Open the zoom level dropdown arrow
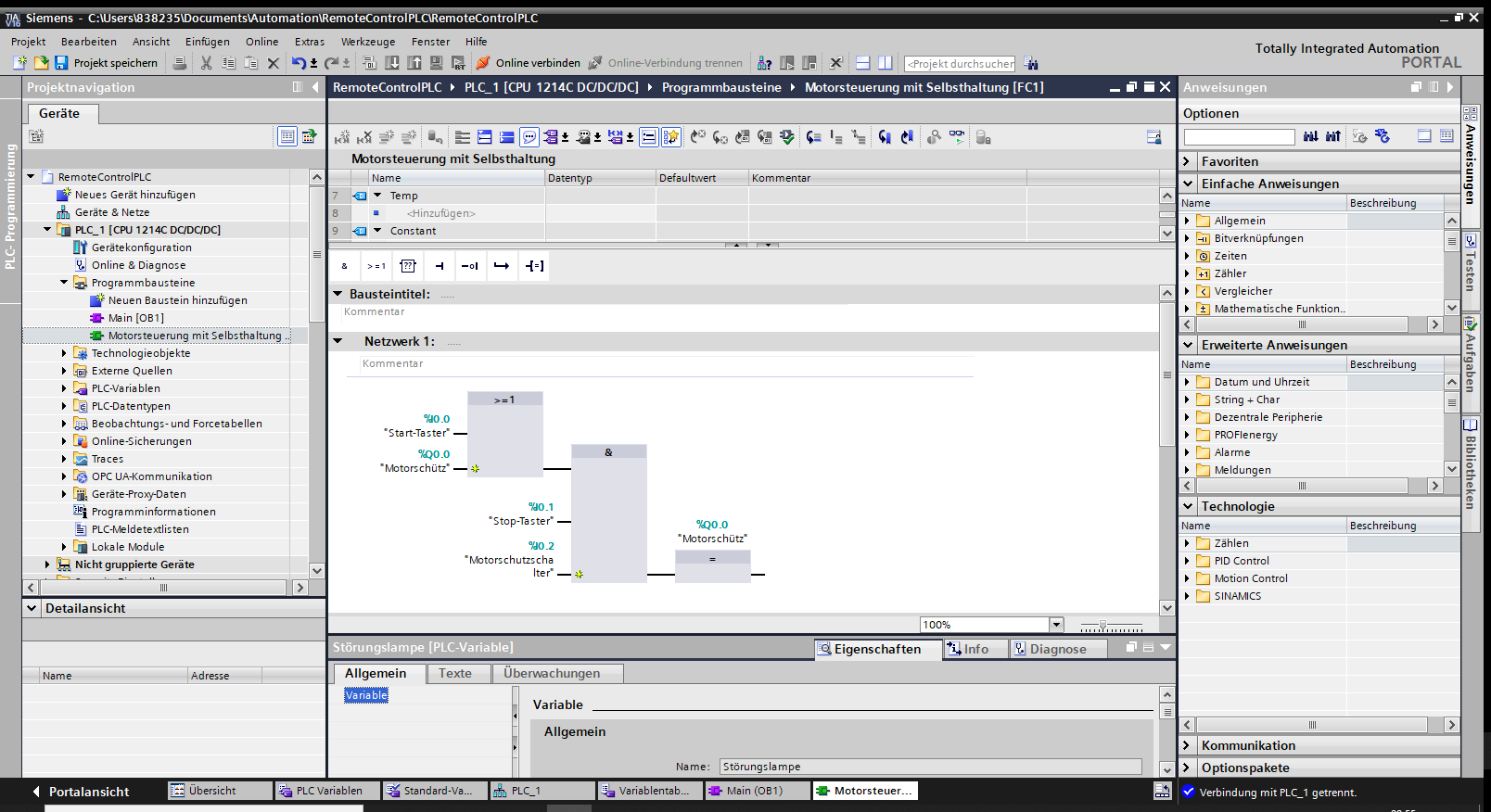The height and width of the screenshot is (812, 1491). point(1056,625)
